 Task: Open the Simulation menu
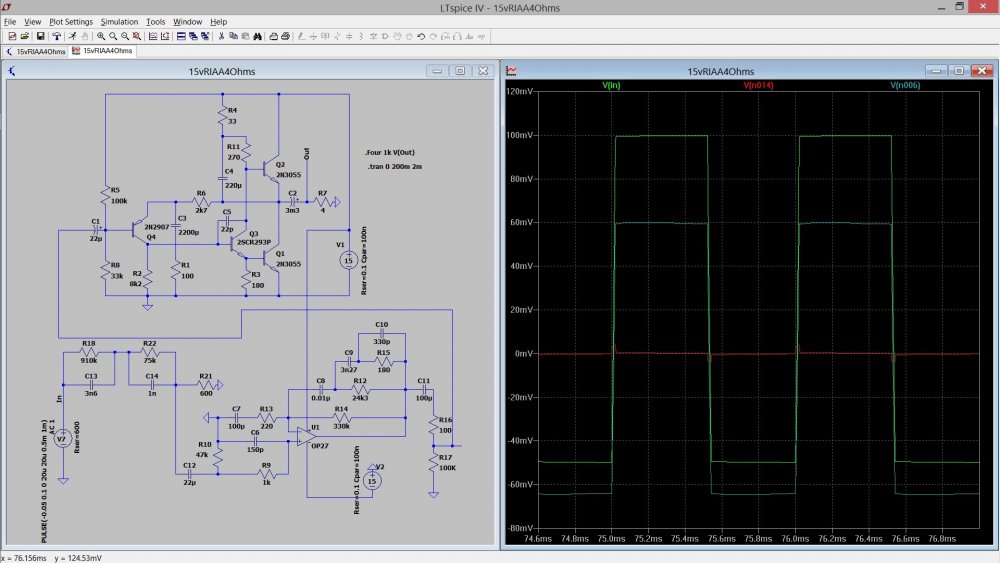[119, 21]
